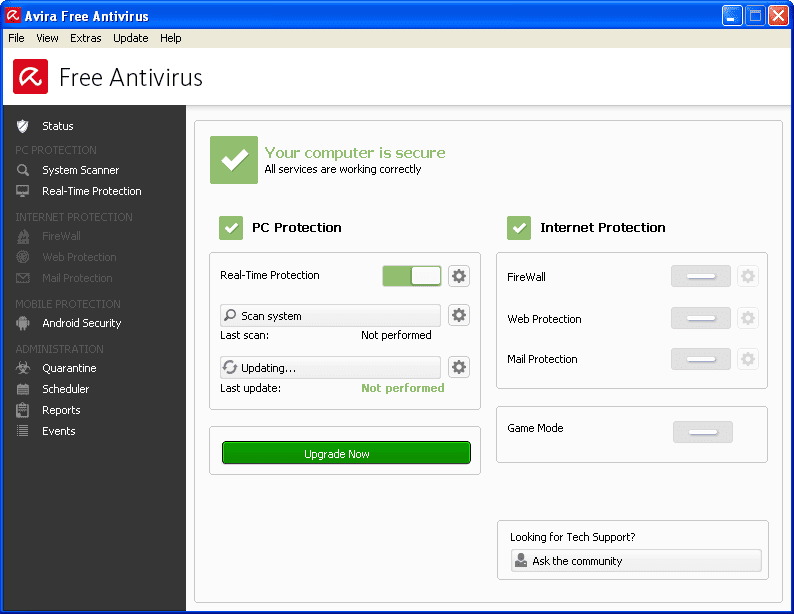Click the 'Last scan:' label

245,335
